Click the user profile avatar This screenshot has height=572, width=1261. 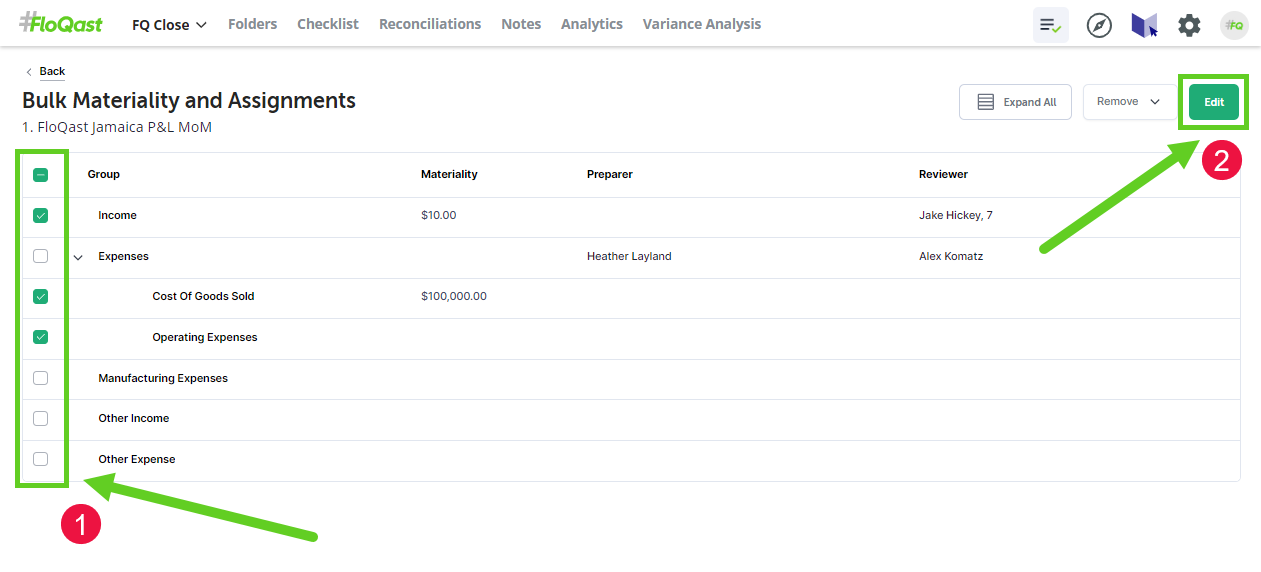[1234, 25]
